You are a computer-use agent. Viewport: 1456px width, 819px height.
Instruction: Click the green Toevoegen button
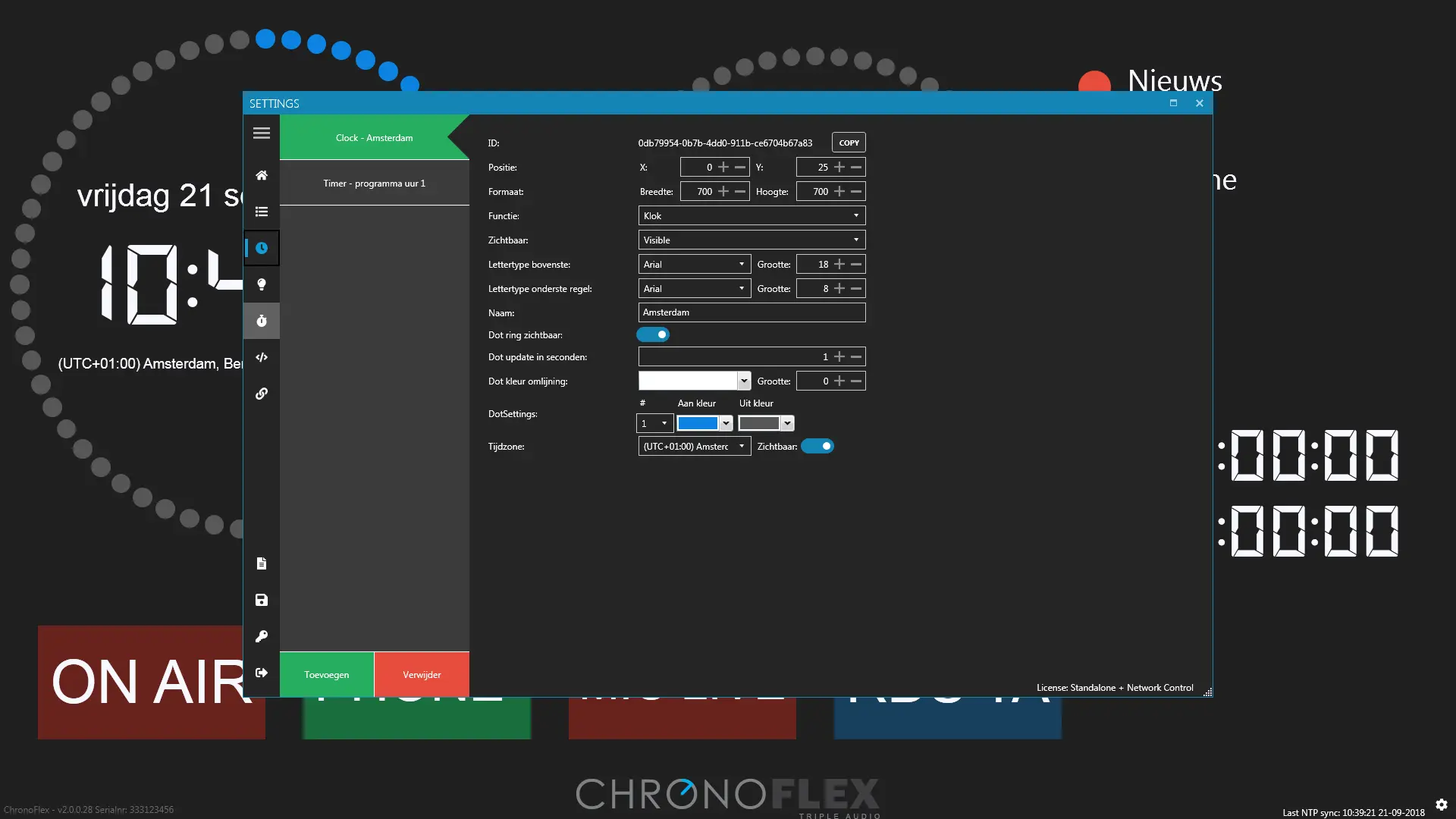pyautogui.click(x=327, y=674)
